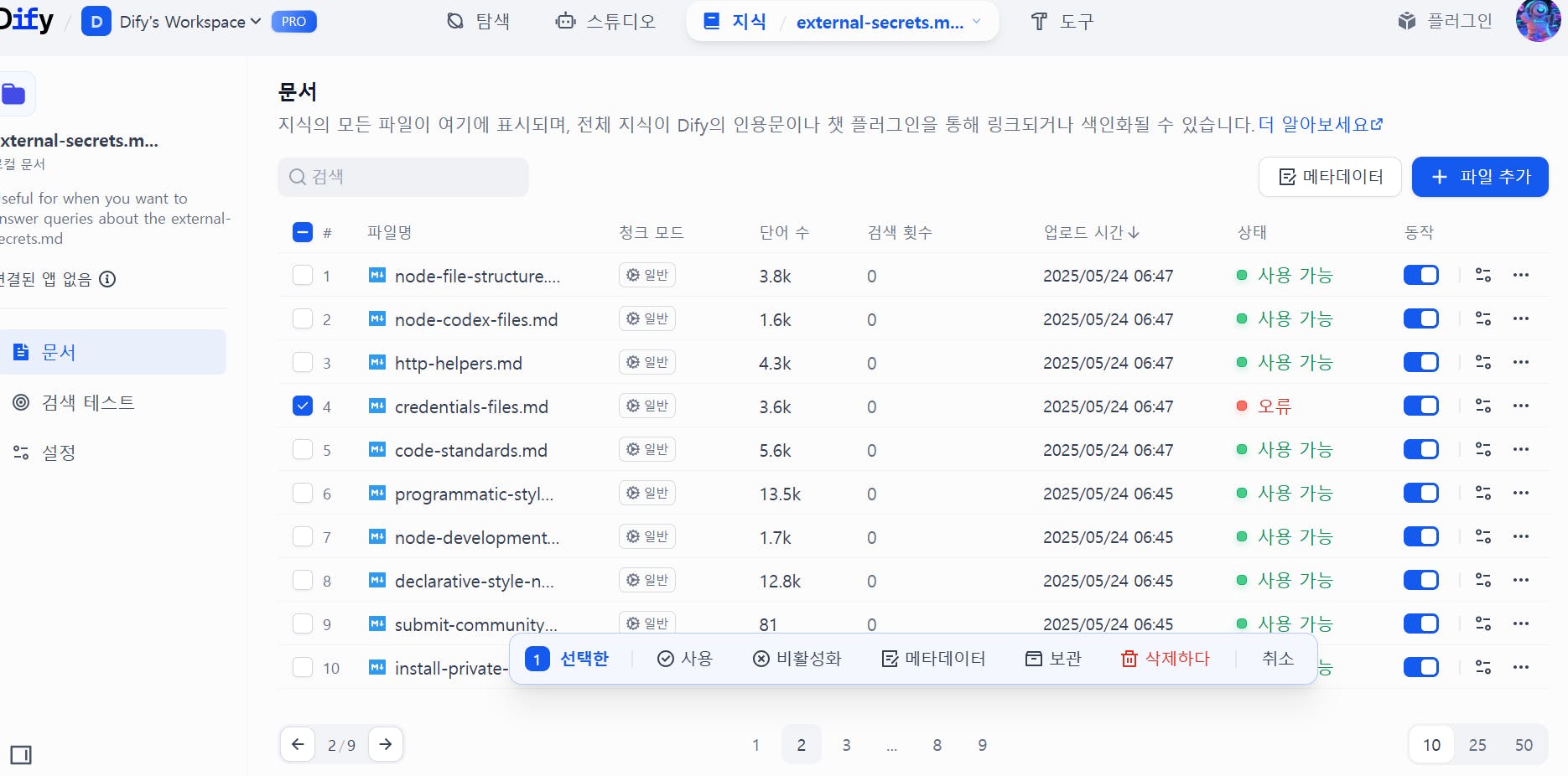Open the Studio (스튜디오) tab
Viewport: 1568px width, 776px height.
[x=605, y=22]
